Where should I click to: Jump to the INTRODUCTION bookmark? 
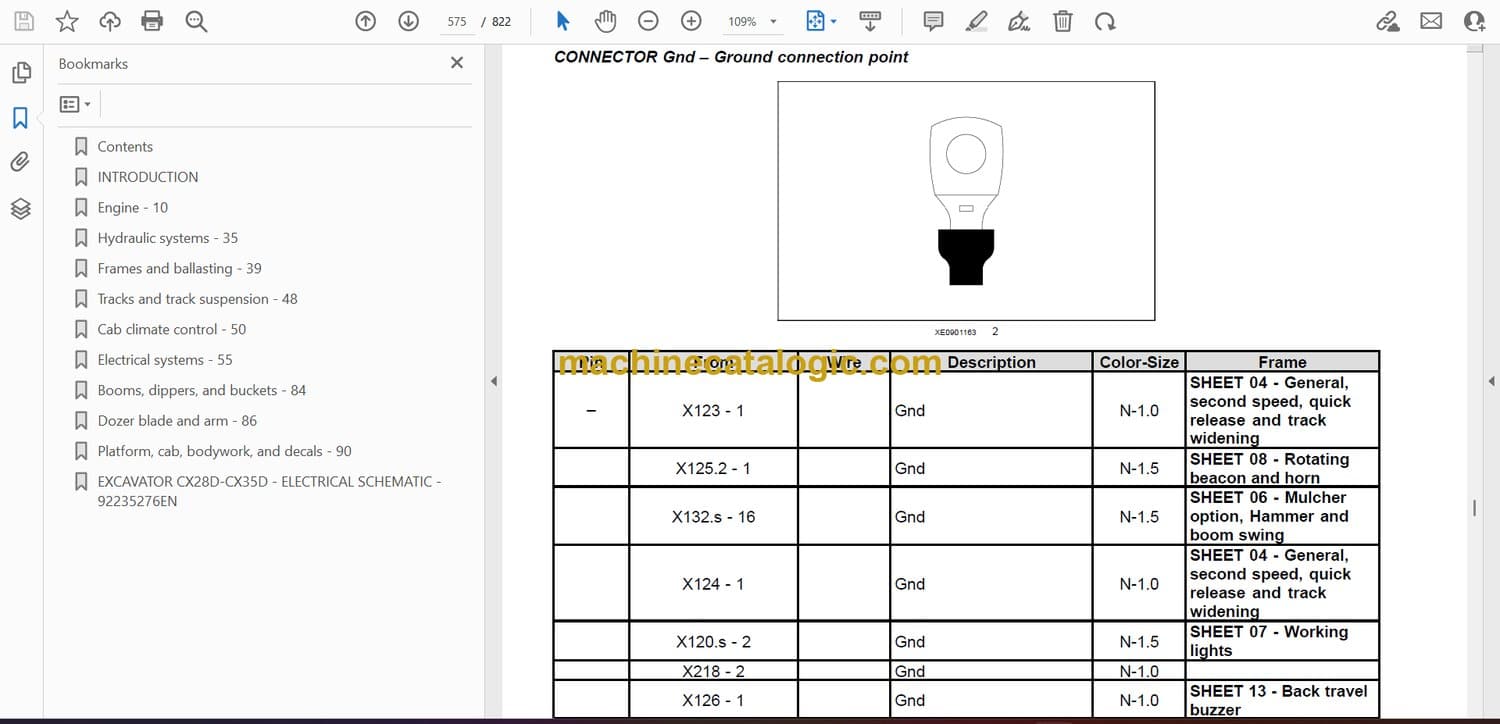point(148,177)
